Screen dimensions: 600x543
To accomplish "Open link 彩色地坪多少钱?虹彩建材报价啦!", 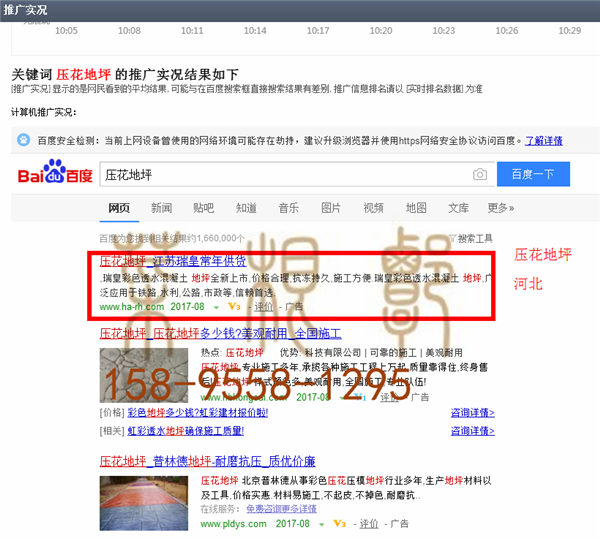I will point(197,413).
